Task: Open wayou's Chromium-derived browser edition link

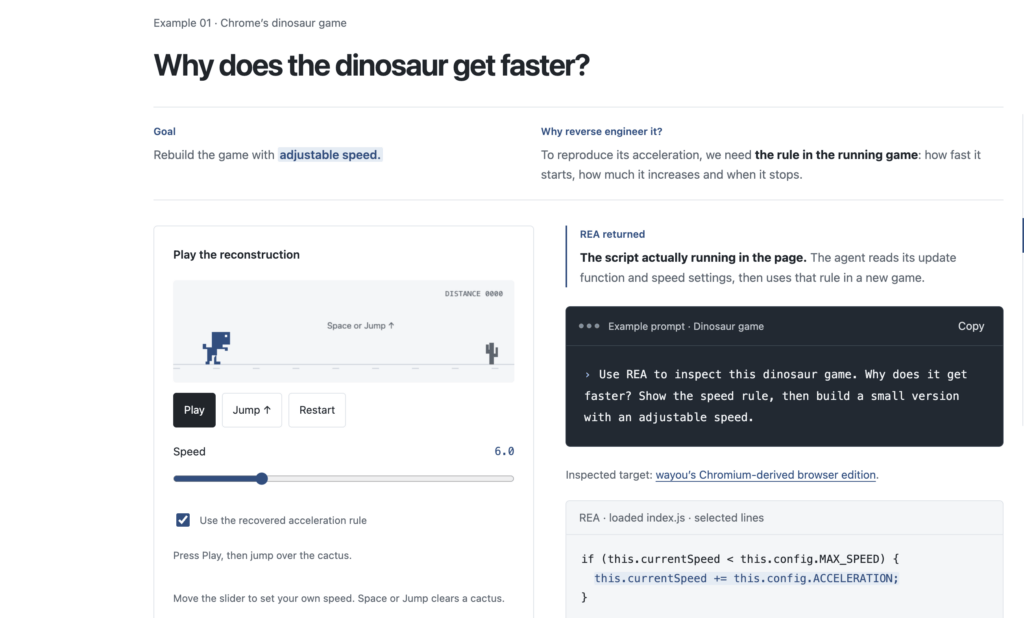Action: (x=765, y=475)
